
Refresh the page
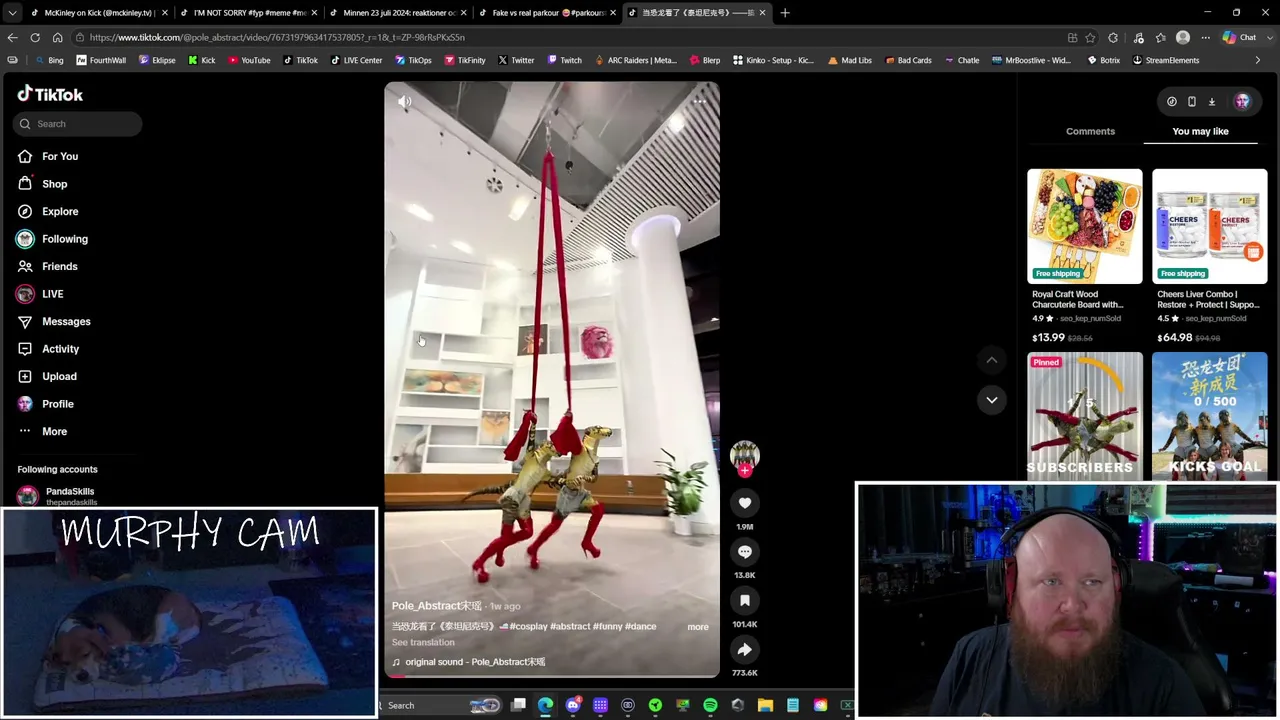coord(35,38)
